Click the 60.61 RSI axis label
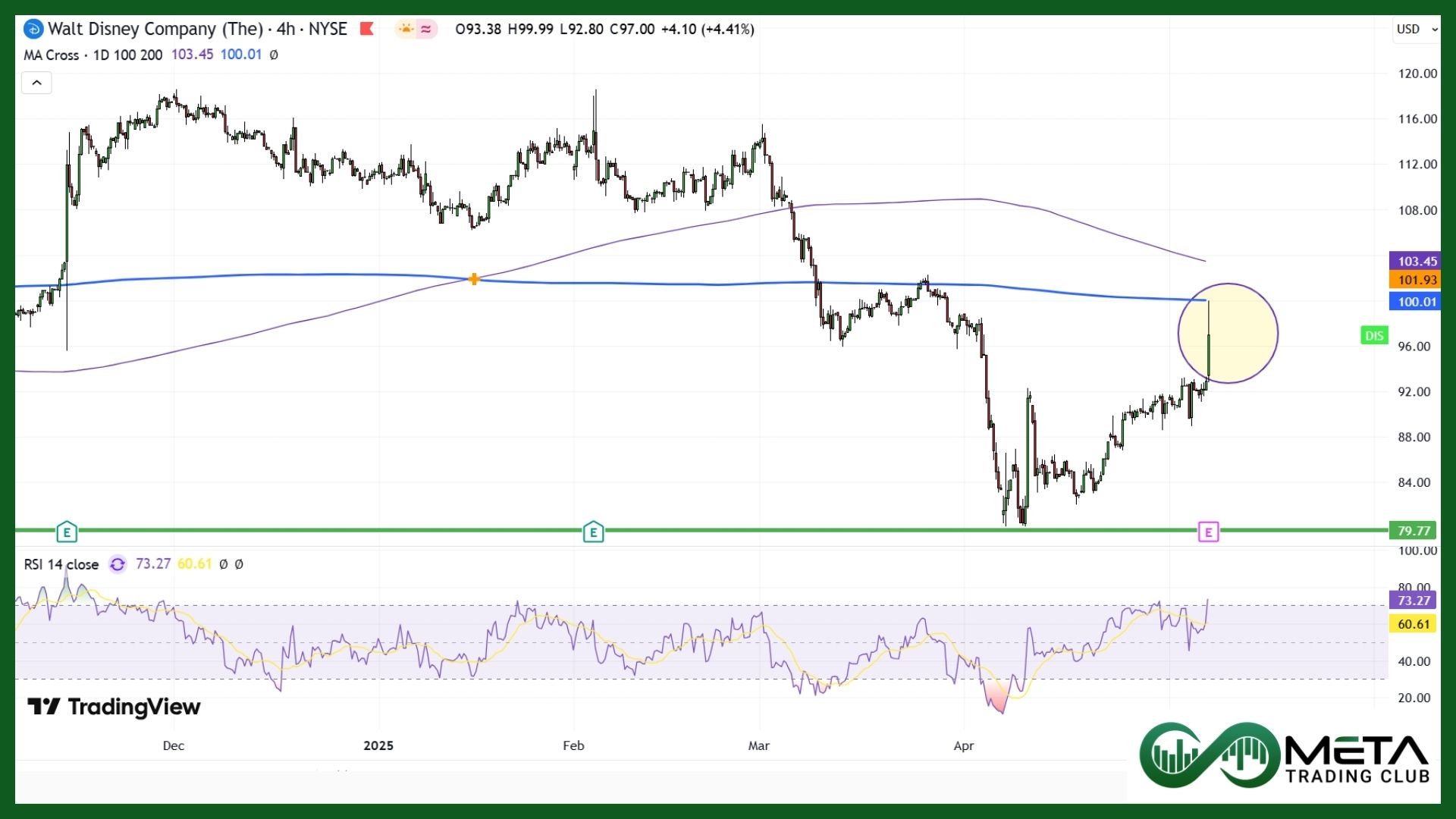1456x819 pixels. pos(1413,624)
